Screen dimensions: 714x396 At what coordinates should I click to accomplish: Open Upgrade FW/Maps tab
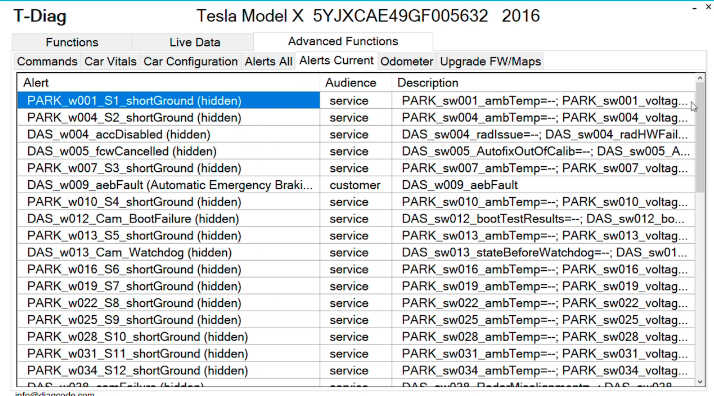pos(490,61)
